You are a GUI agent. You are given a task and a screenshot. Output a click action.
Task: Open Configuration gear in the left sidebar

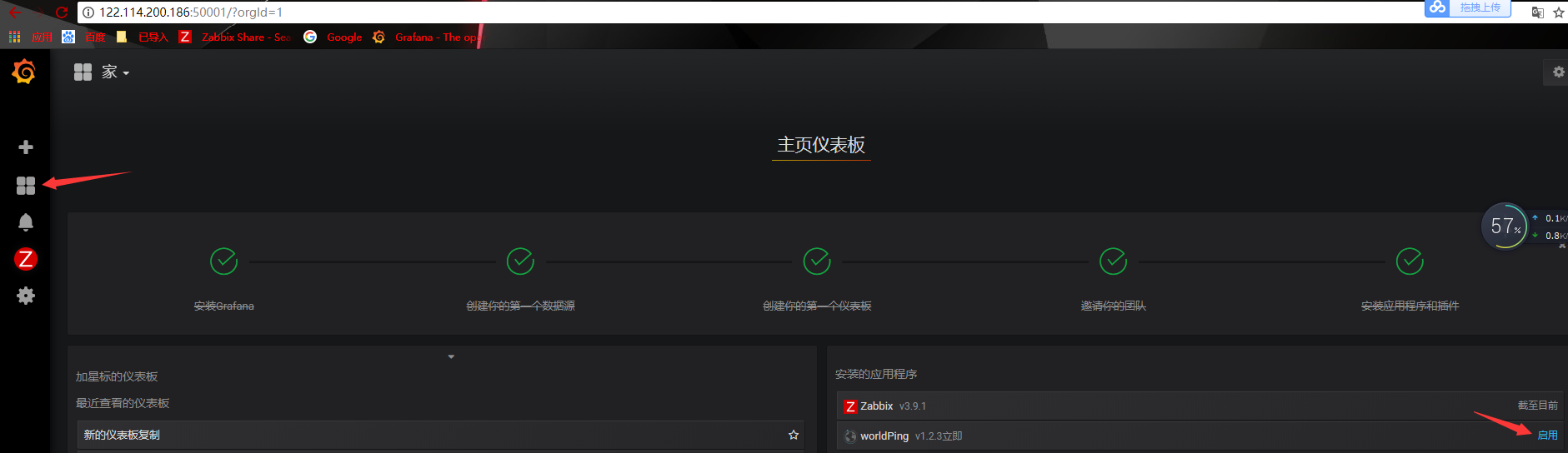tap(26, 296)
